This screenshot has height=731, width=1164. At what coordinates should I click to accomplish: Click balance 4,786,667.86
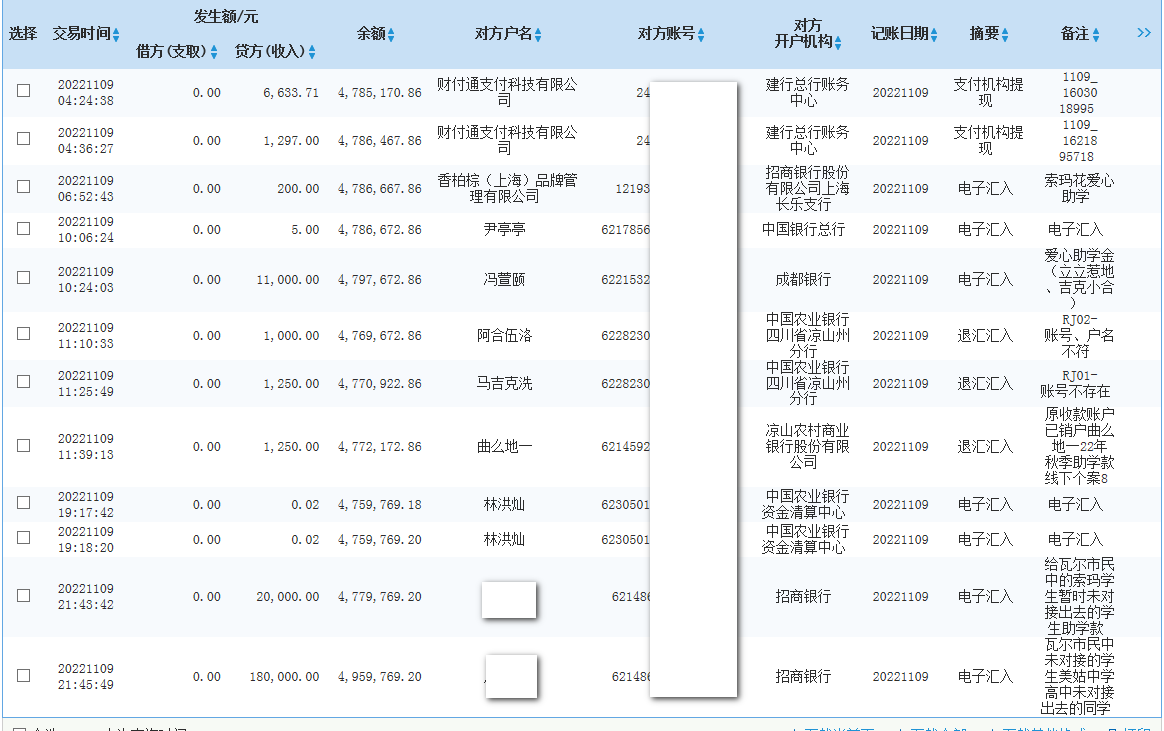coord(379,189)
